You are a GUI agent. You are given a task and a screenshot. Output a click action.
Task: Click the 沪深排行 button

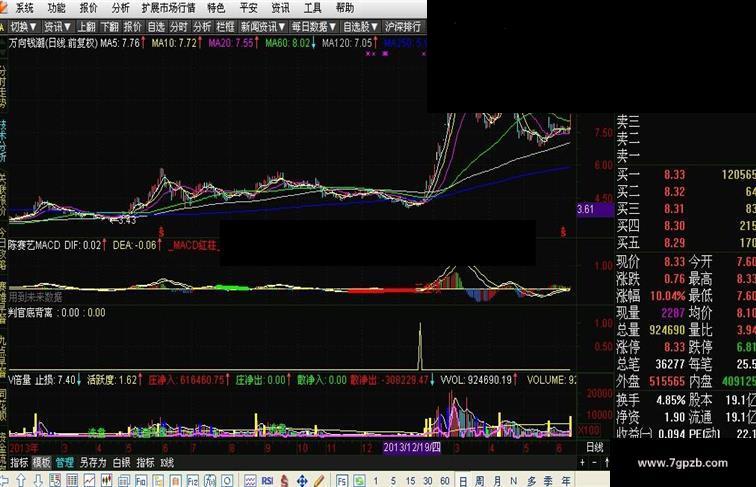(403, 27)
